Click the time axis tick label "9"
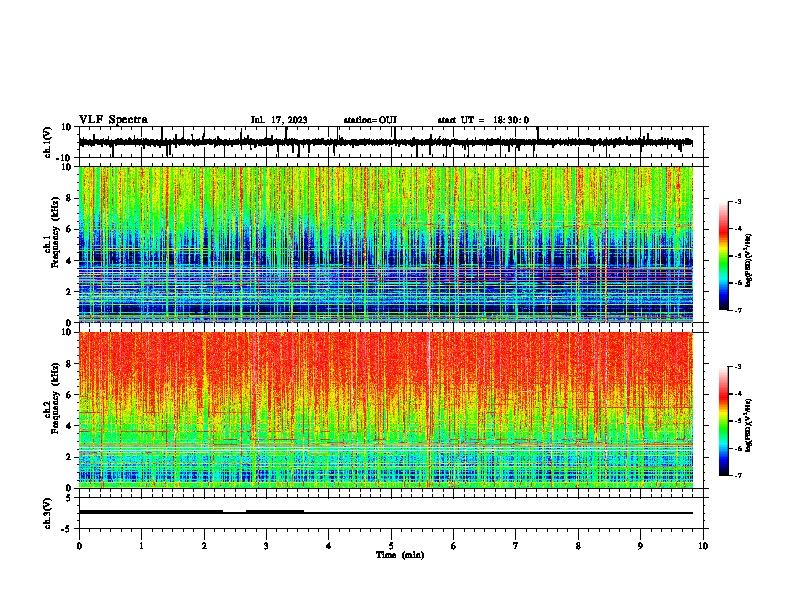This screenshot has height=612, width=792. (640, 546)
